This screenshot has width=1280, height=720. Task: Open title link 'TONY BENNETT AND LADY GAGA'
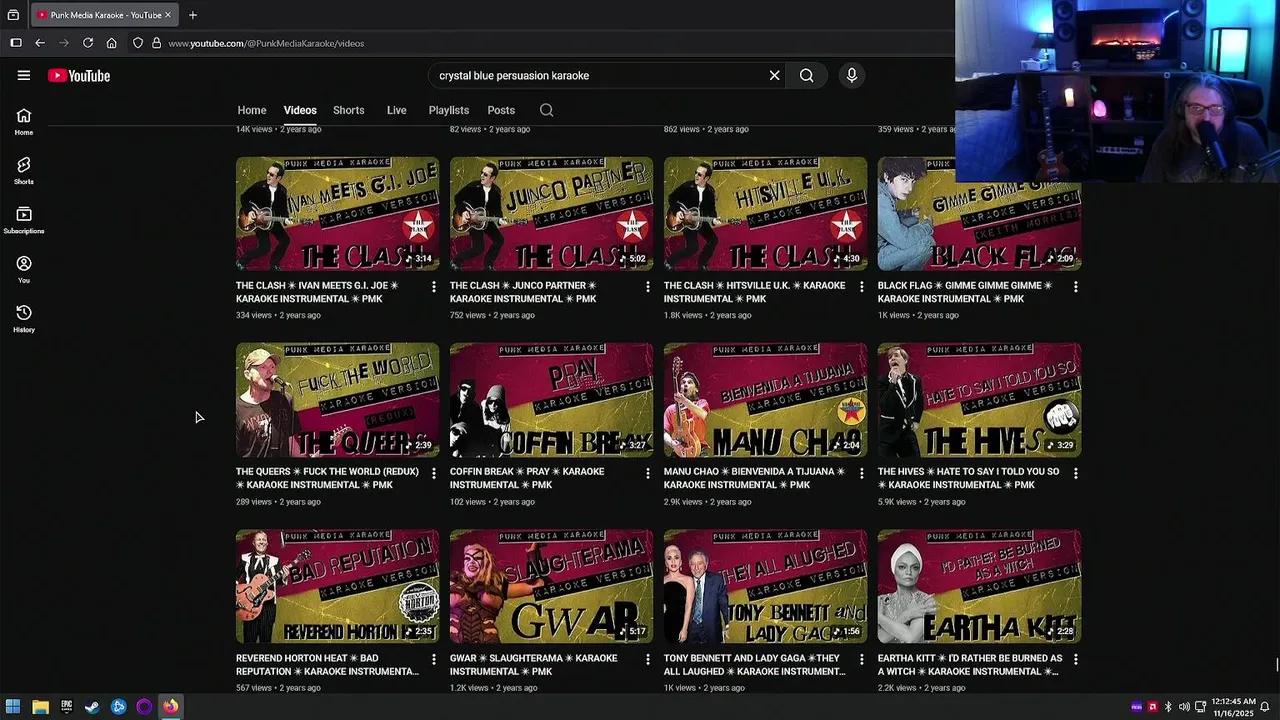coord(755,665)
